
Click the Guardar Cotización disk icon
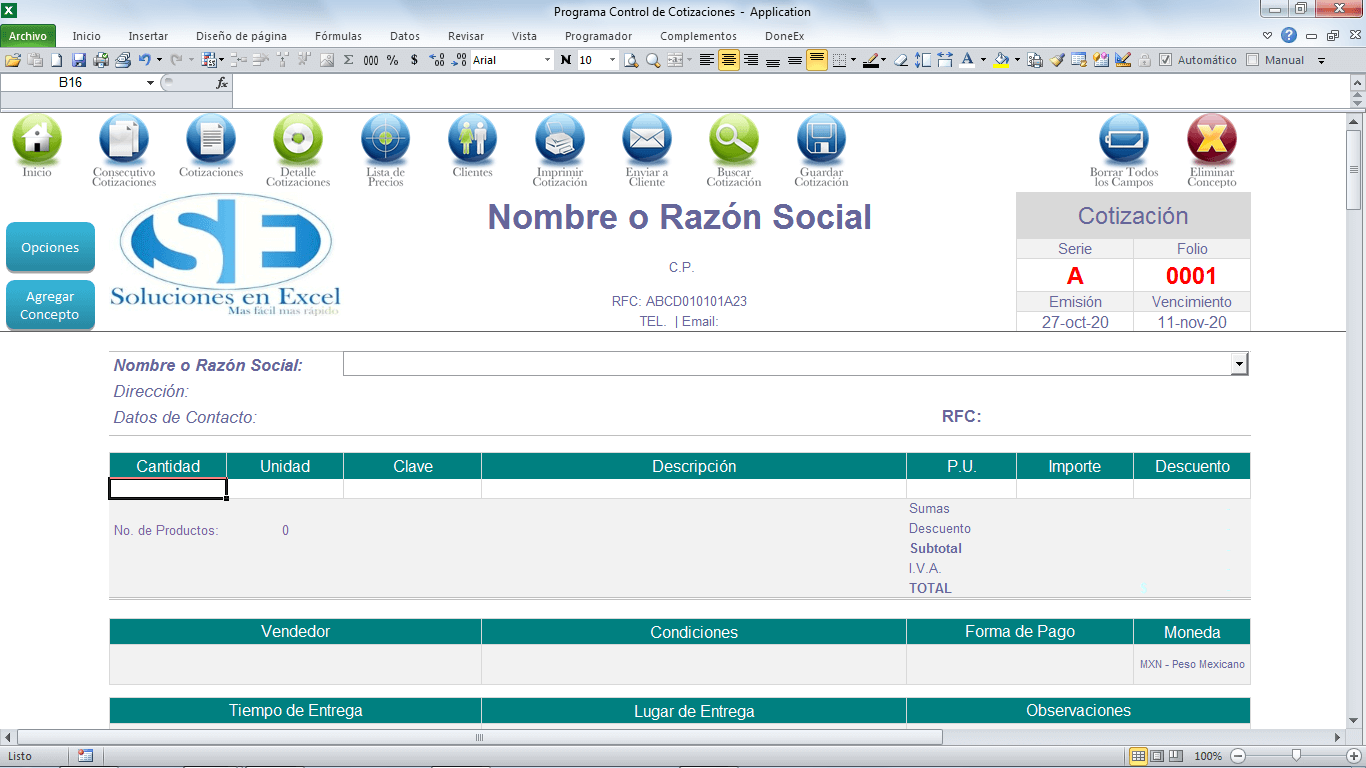coord(821,139)
